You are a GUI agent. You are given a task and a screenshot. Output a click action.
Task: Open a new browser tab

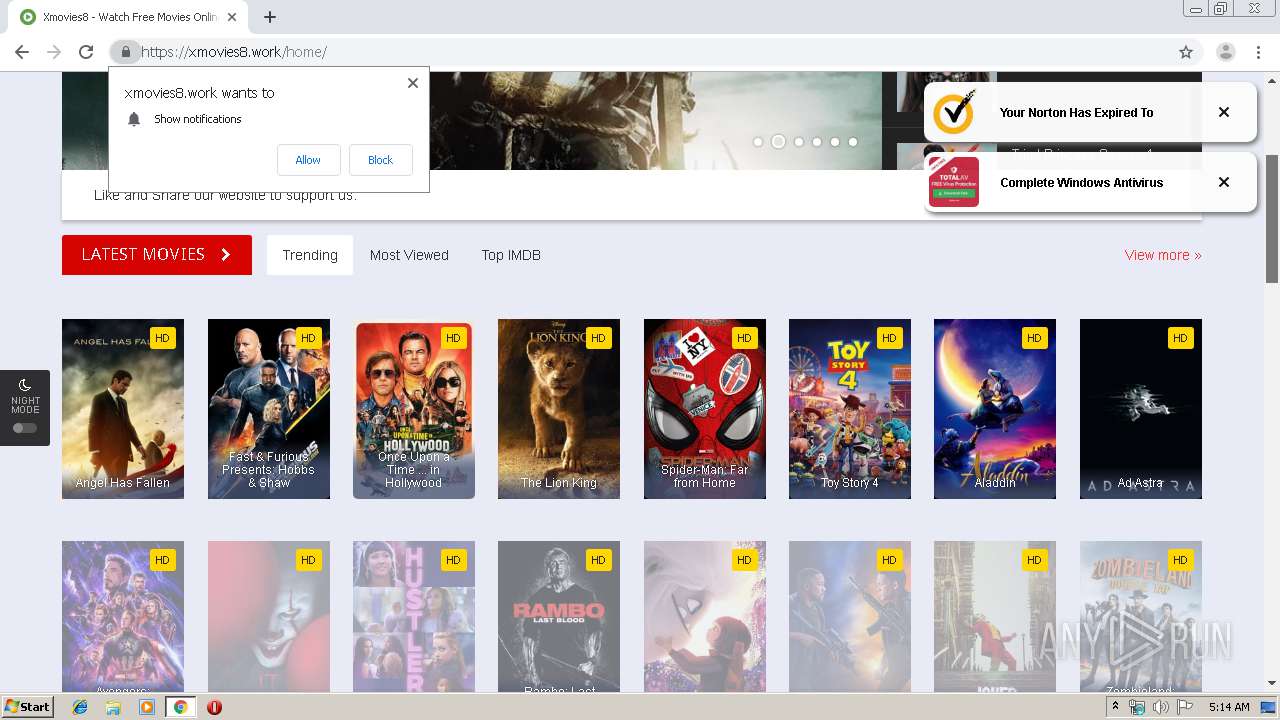pos(270,17)
